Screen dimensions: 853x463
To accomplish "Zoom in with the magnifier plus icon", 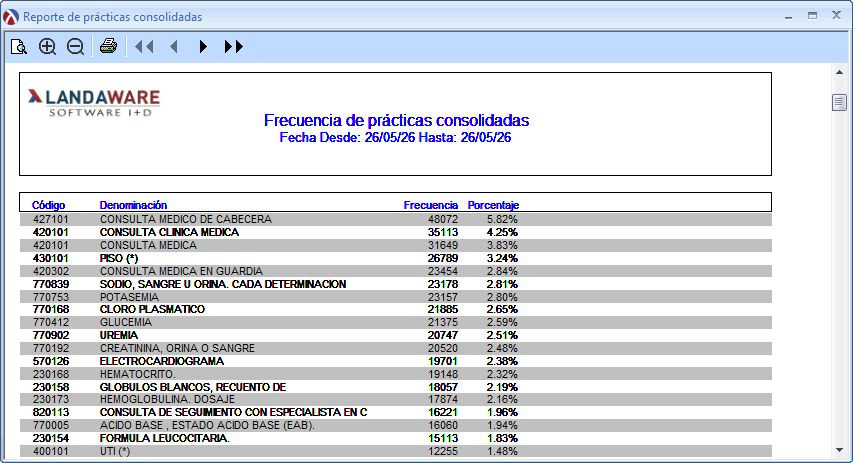I will (47, 47).
